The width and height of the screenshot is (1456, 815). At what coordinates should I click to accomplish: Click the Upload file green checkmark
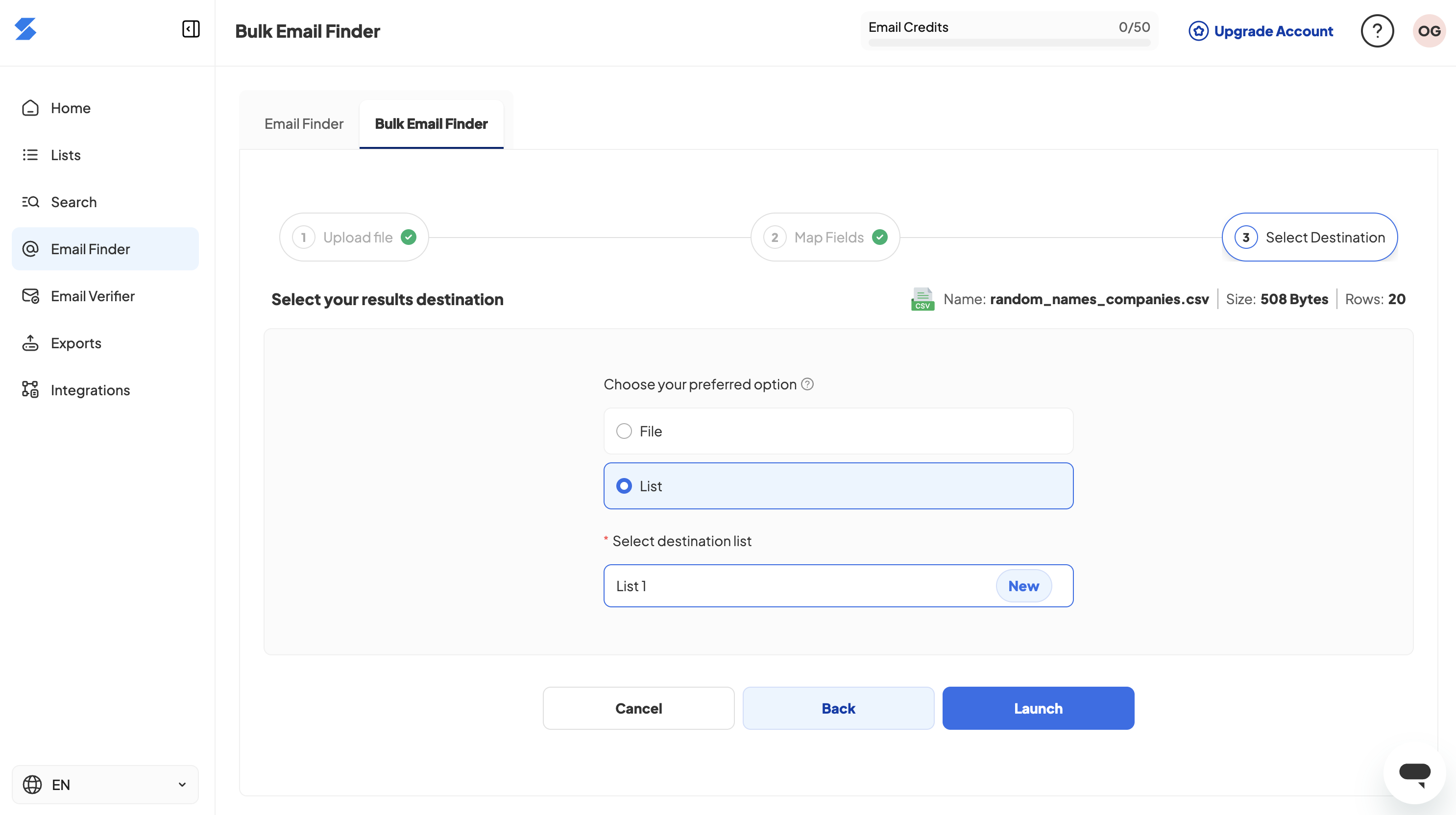click(x=409, y=238)
